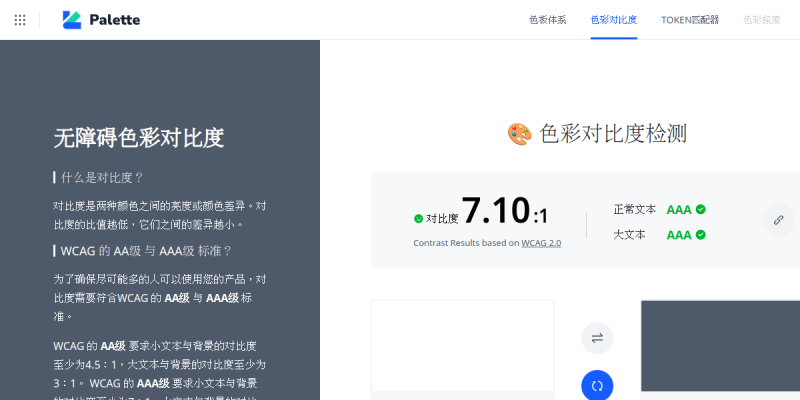The height and width of the screenshot is (400, 800).
Task: Go to the 色彩探索 tab
Action: 762,20
